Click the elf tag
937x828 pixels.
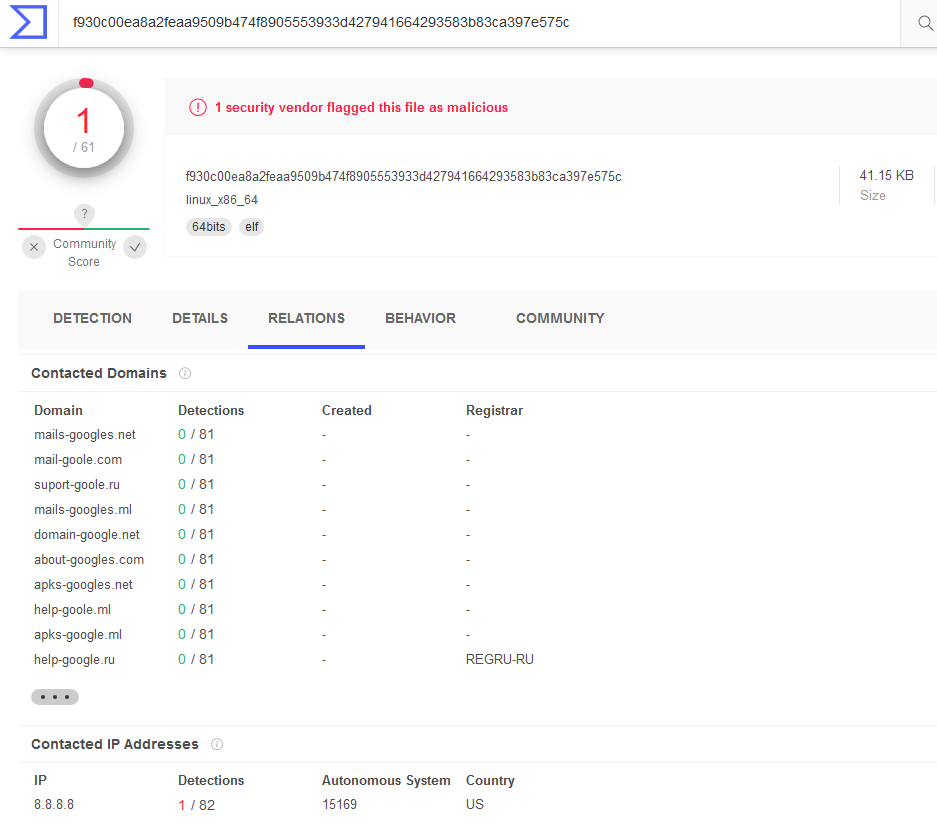[252, 227]
